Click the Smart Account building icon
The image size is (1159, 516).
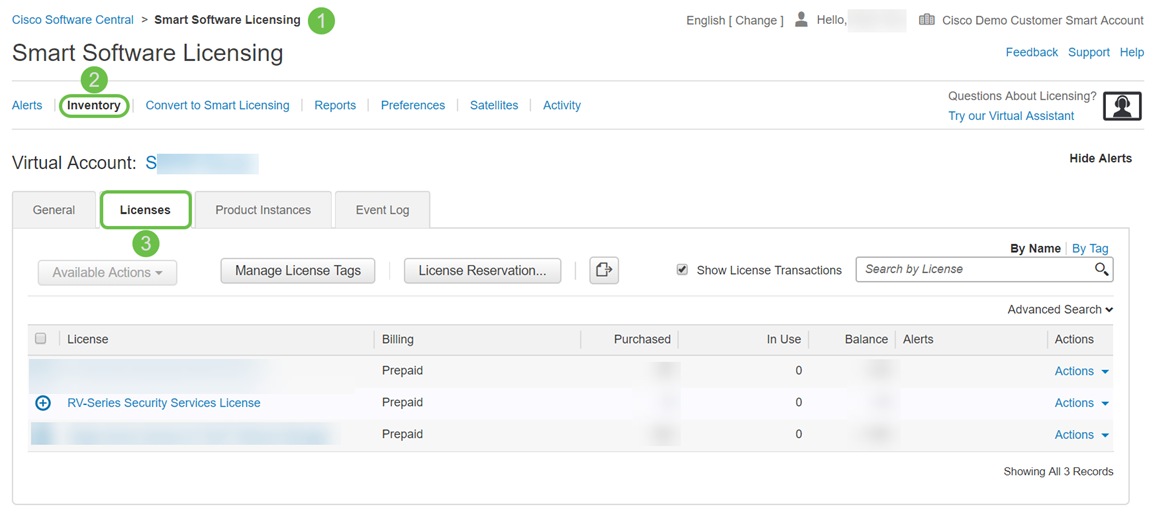[927, 20]
